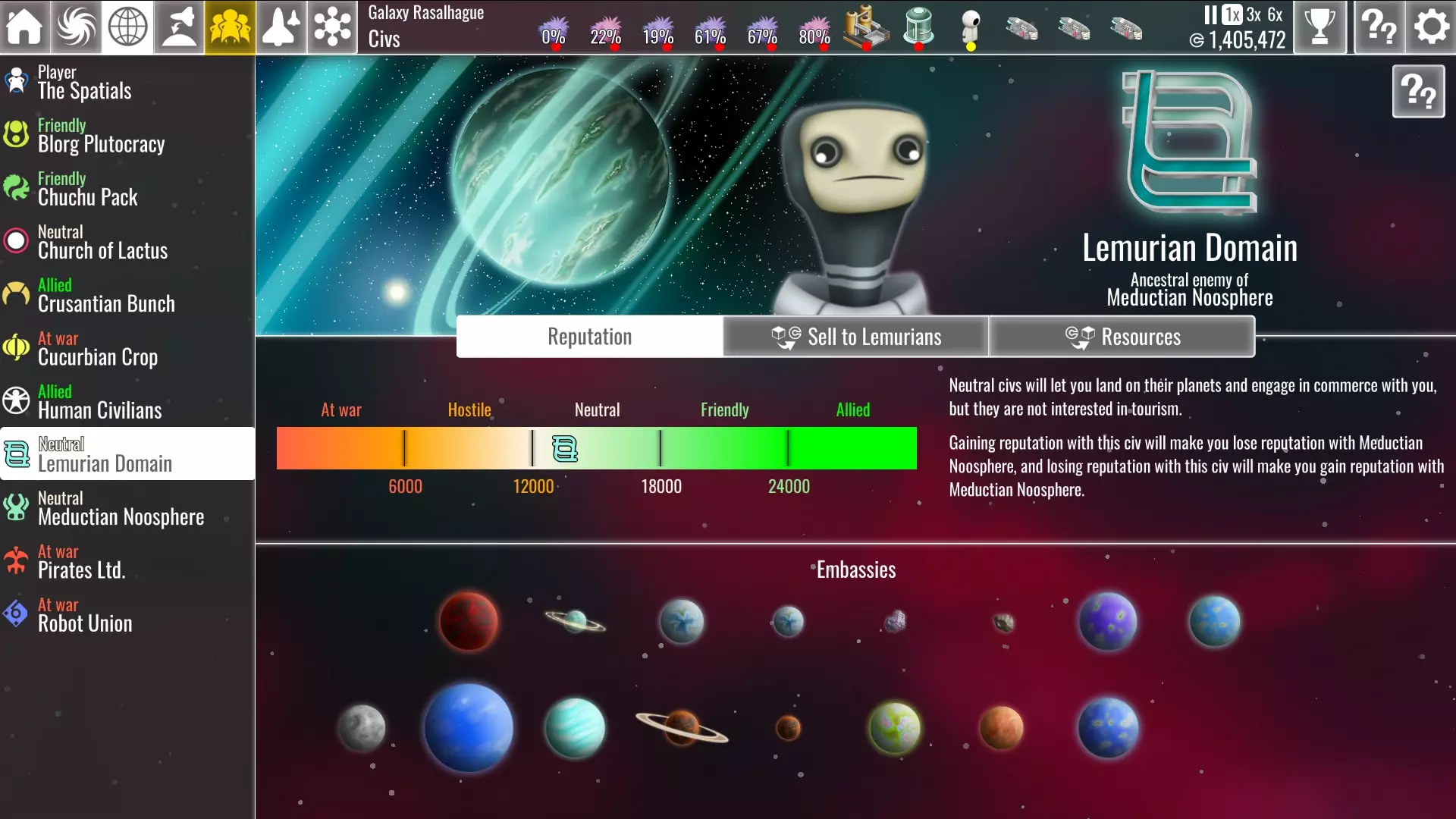The width and height of the screenshot is (1456, 819).
Task: Pause the game with pause button
Action: coord(1210,14)
